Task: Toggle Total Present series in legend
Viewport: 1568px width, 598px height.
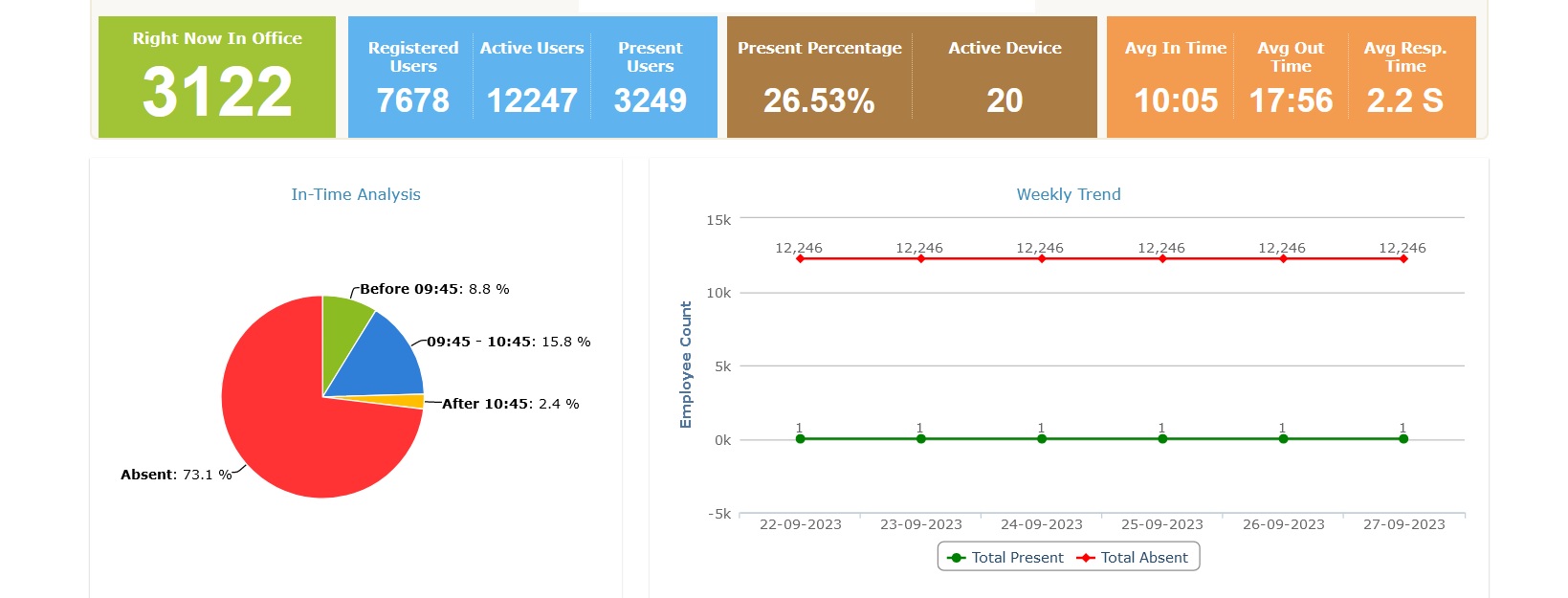Action: (1005, 558)
